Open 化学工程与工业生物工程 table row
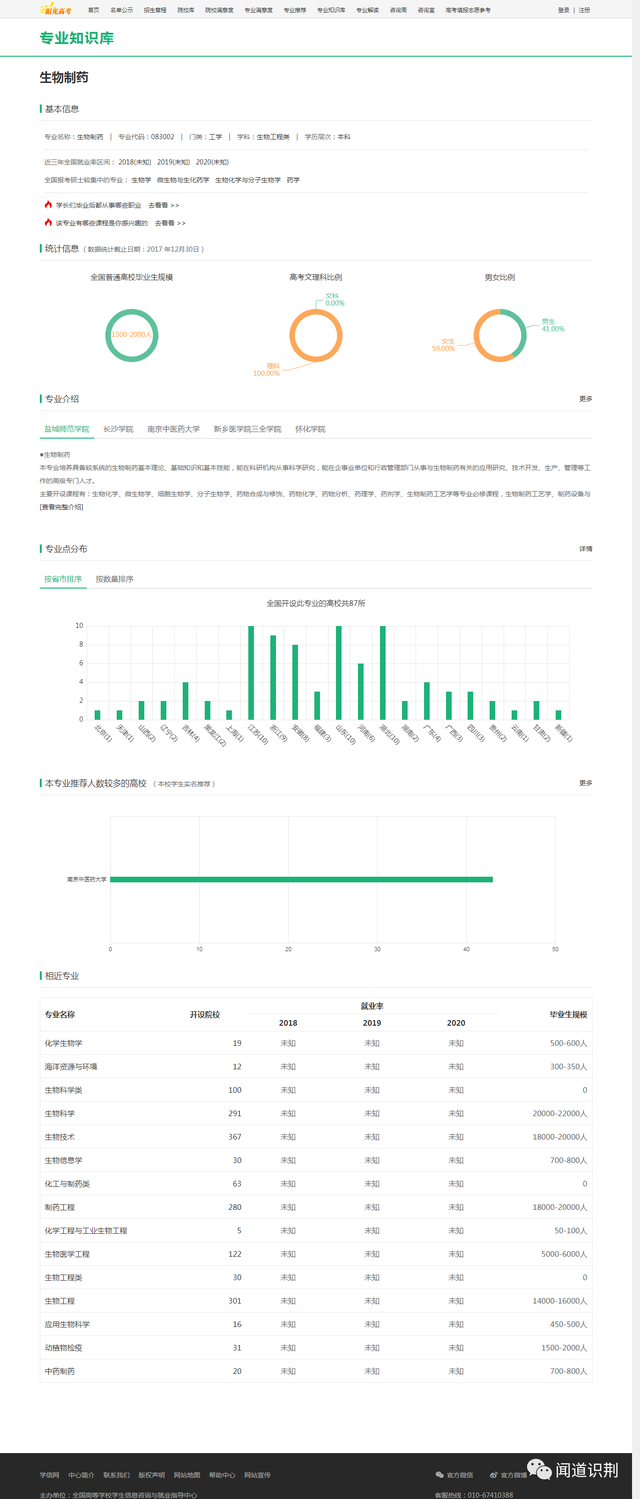 [x=316, y=1231]
